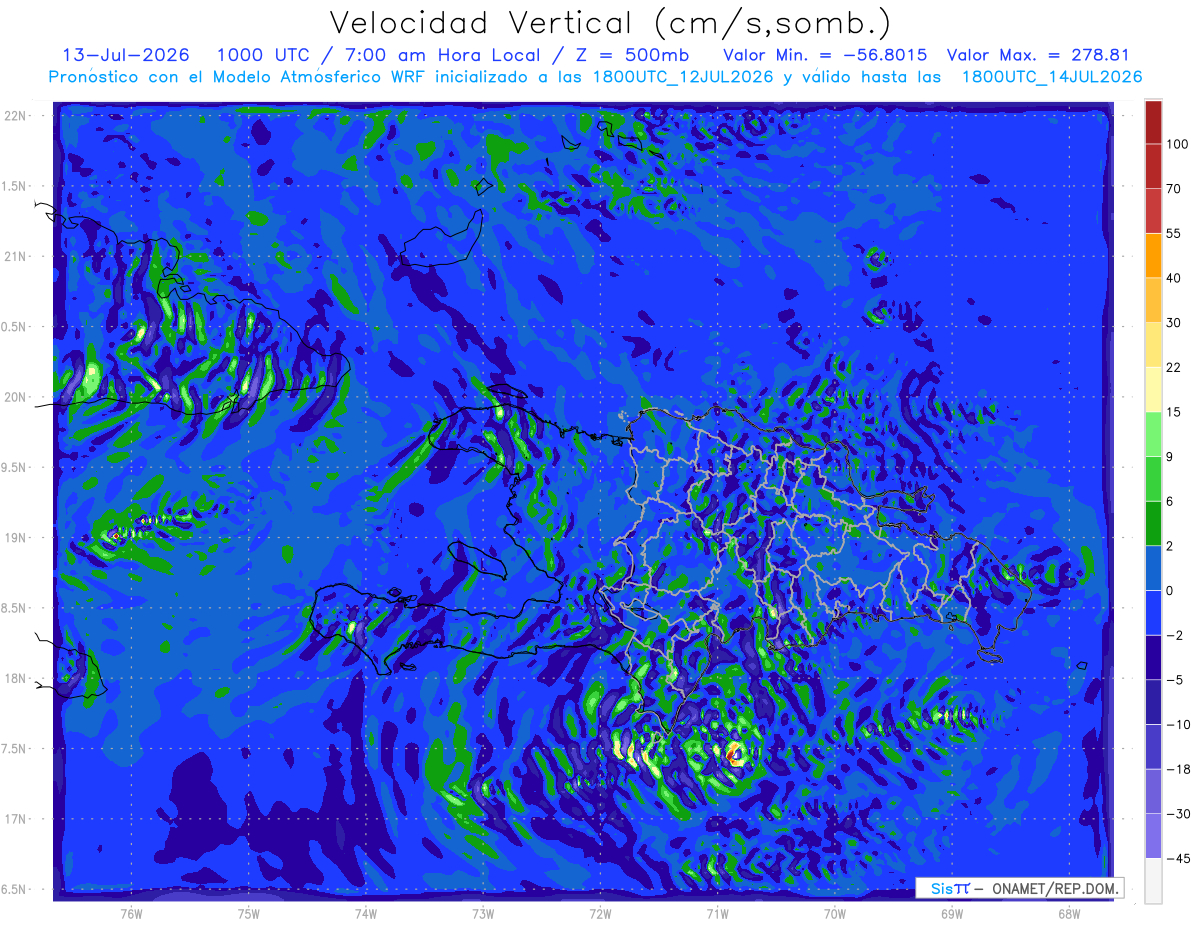
Task: Click the colorbar label "70"
Action: point(1174,189)
